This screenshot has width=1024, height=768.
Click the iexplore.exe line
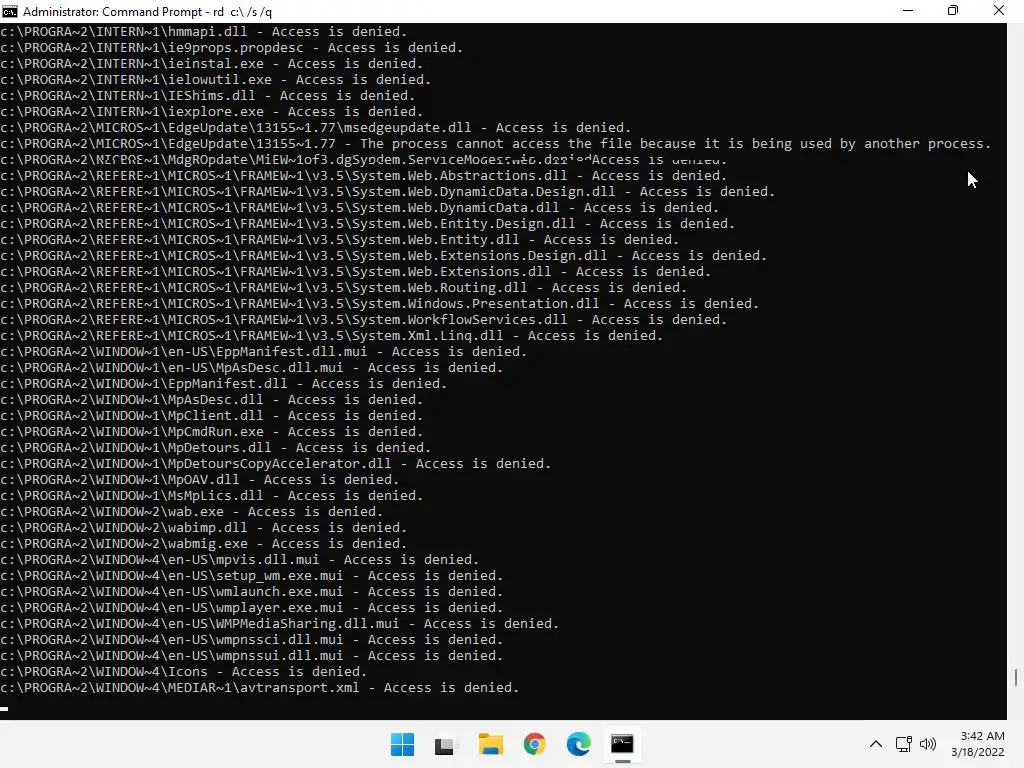pos(212,112)
